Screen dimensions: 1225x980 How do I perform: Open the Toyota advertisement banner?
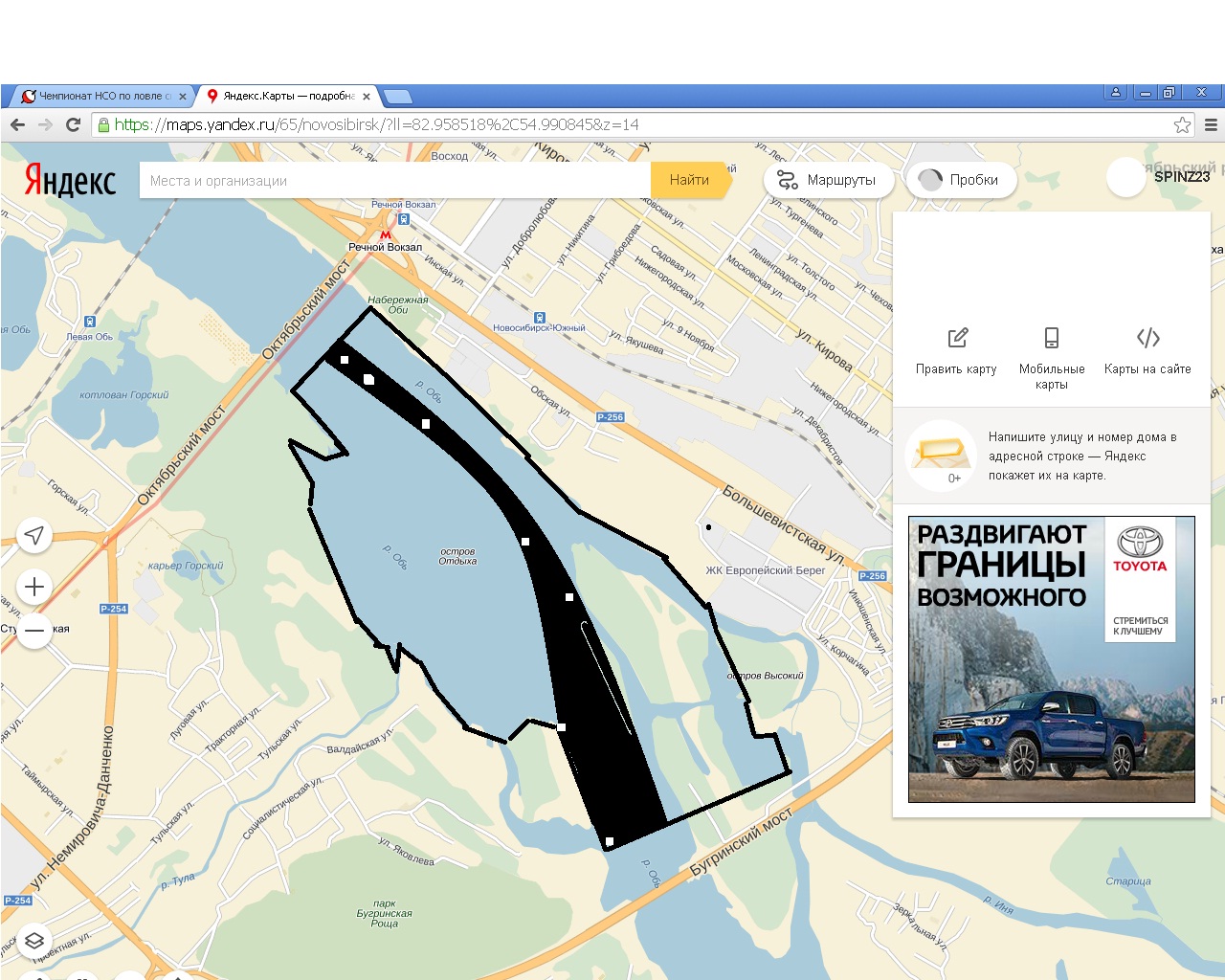[x=1051, y=659]
